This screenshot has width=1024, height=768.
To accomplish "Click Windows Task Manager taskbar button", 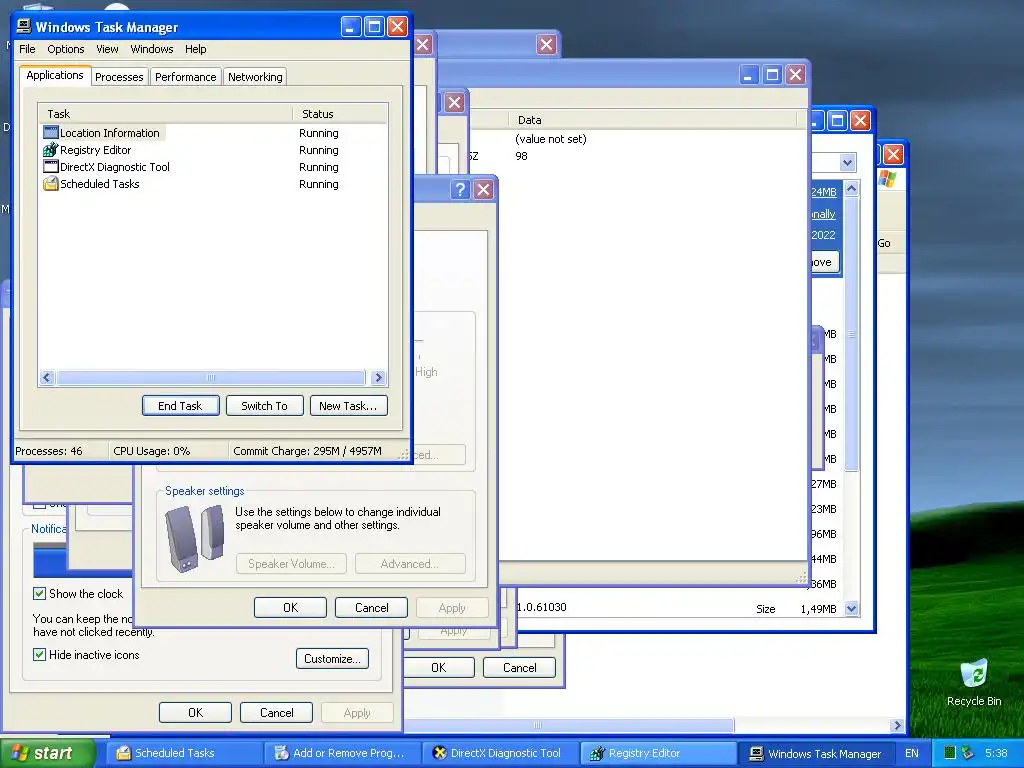I will click(x=817, y=753).
